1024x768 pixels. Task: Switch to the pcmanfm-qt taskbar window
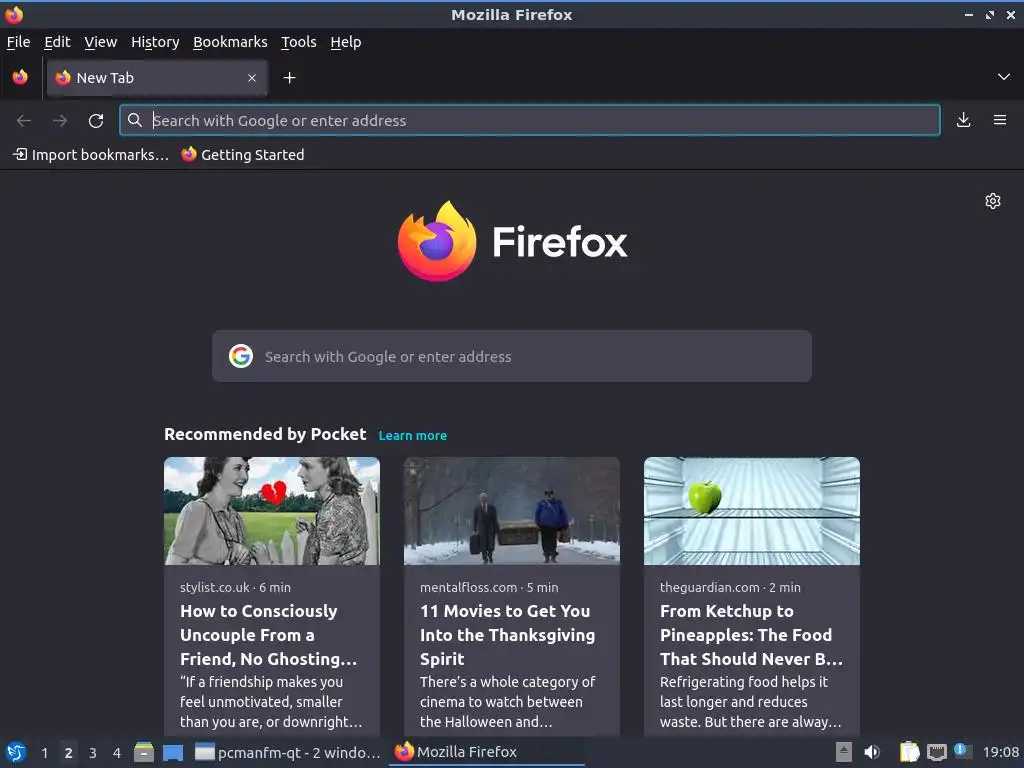(x=287, y=752)
